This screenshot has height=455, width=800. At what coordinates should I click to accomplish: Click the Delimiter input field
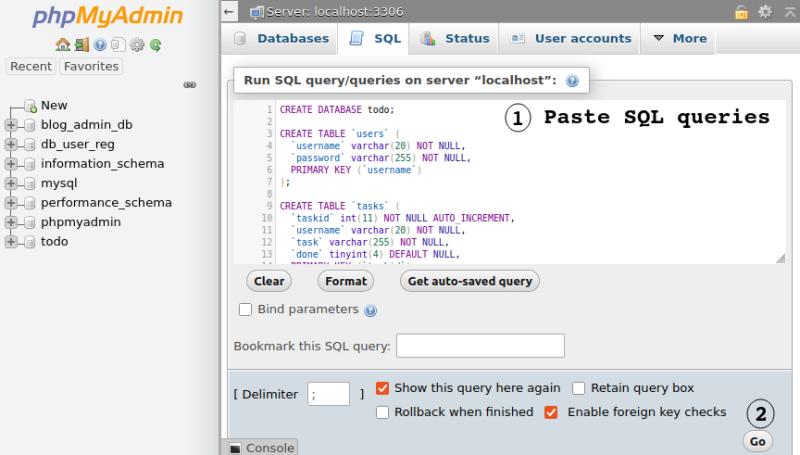point(329,394)
